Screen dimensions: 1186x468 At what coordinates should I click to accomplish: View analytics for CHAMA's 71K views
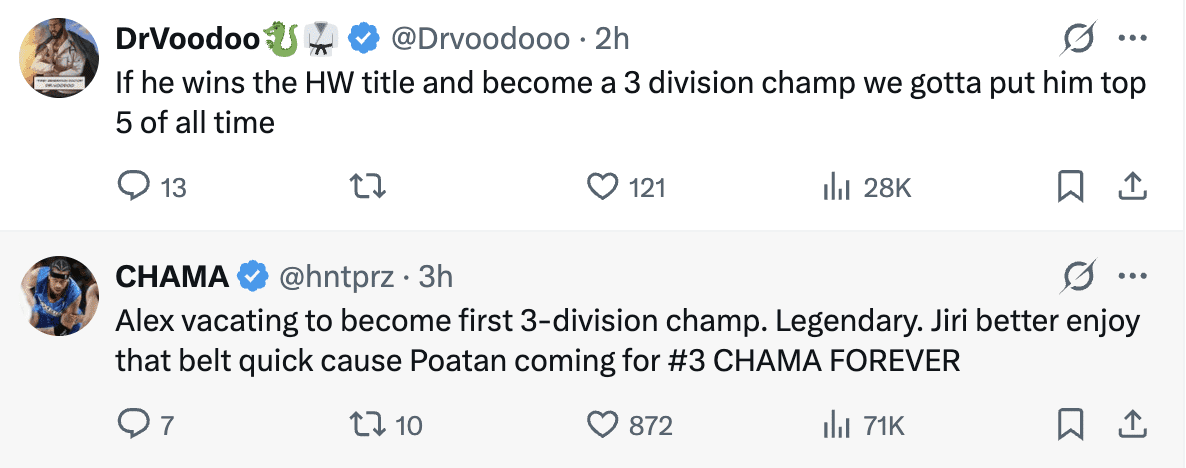coord(835,425)
